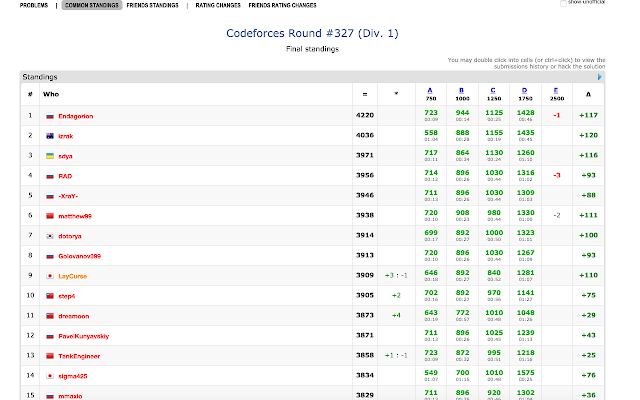The height and width of the screenshot is (400, 640).
Task: Click the flag icon next to dreamoon
Action: coord(50,316)
